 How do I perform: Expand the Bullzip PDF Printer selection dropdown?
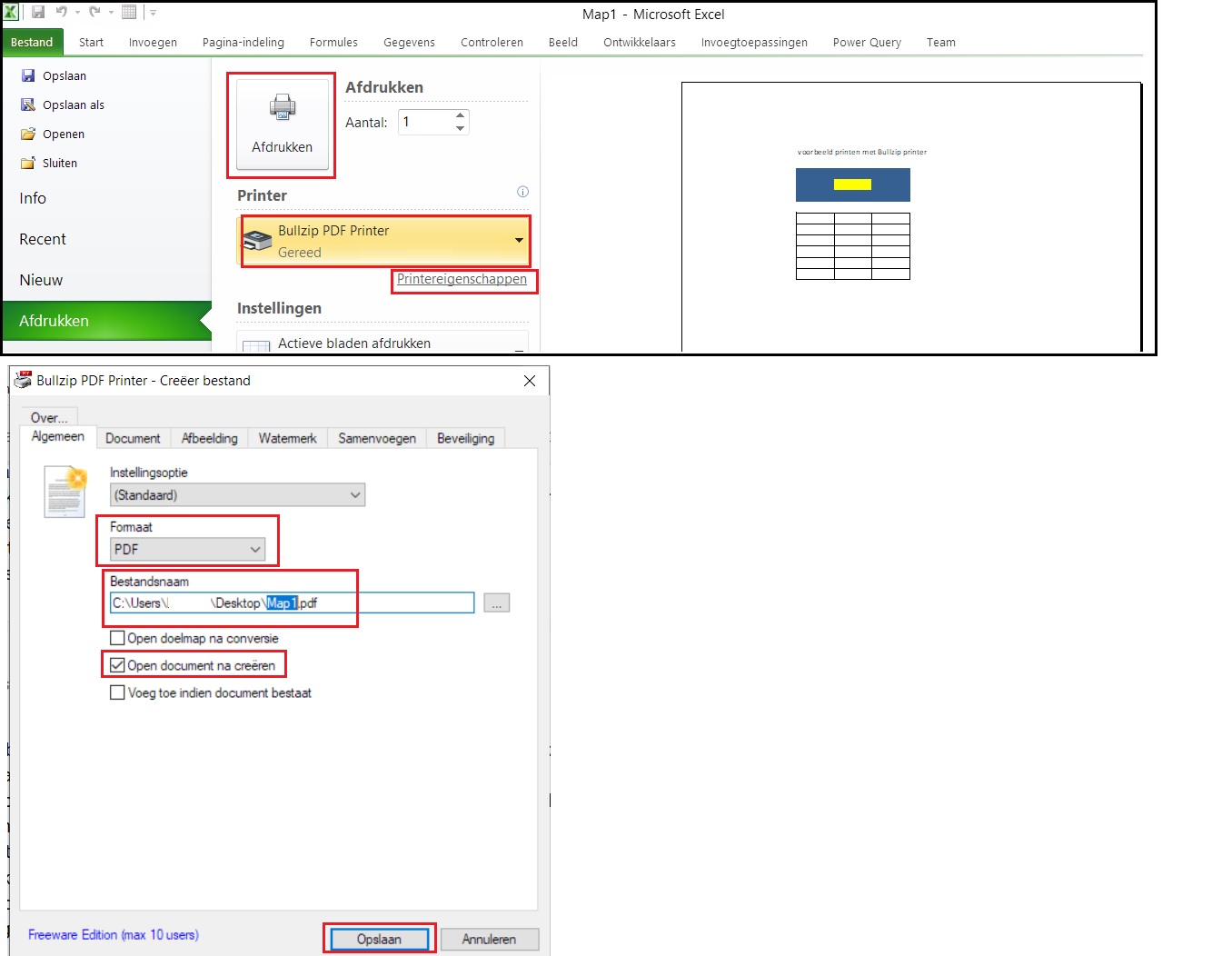(x=519, y=241)
